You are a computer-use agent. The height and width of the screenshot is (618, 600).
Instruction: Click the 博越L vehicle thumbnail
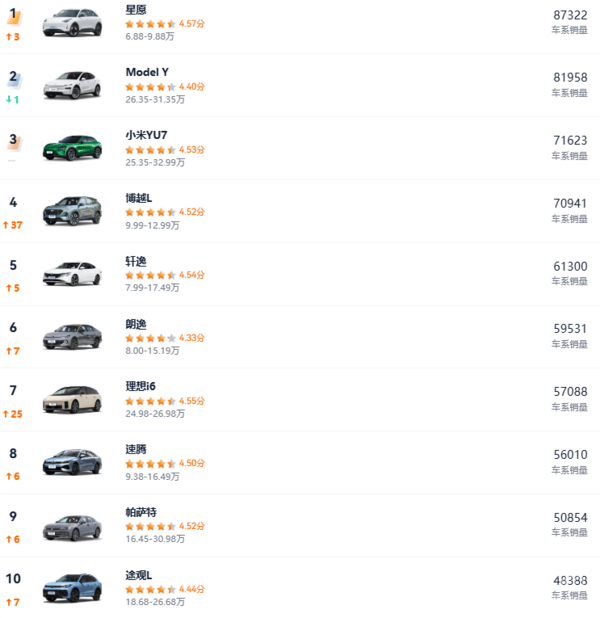(x=72, y=211)
